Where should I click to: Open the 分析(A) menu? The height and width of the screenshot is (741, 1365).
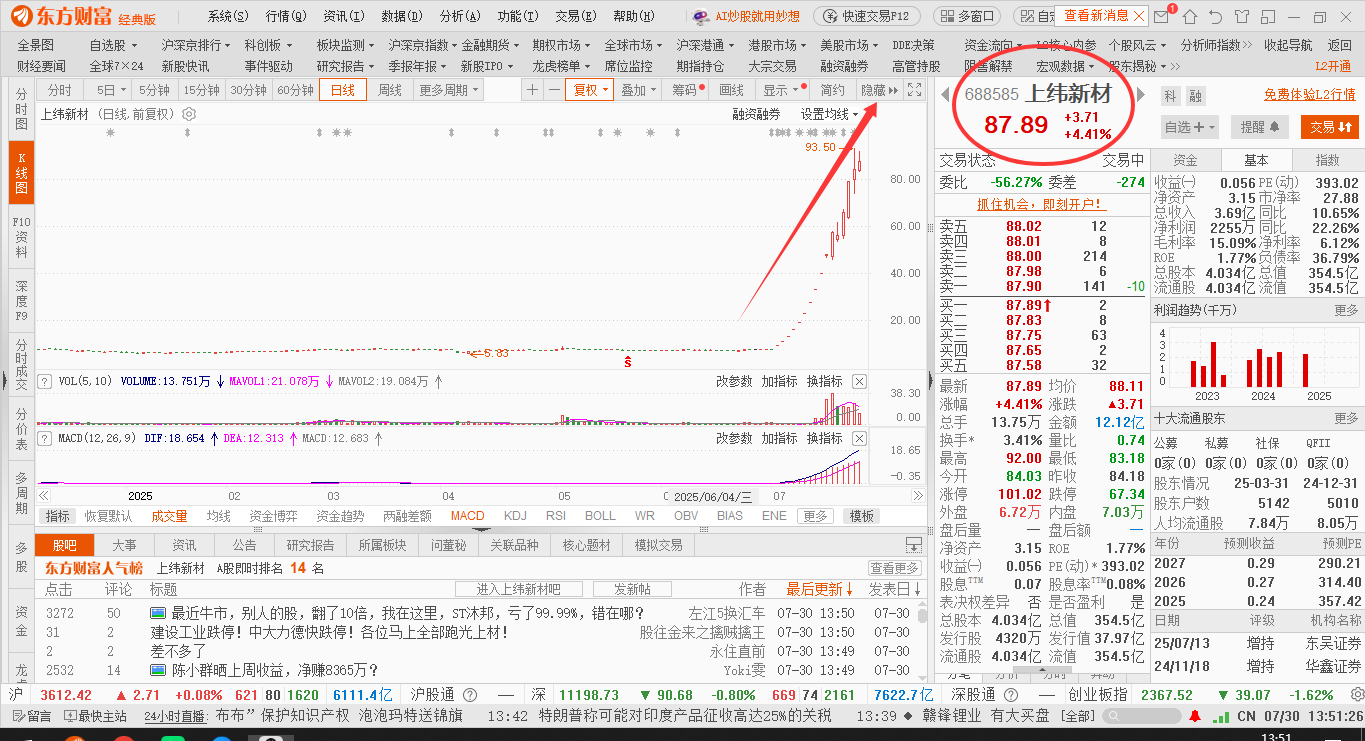tap(460, 16)
